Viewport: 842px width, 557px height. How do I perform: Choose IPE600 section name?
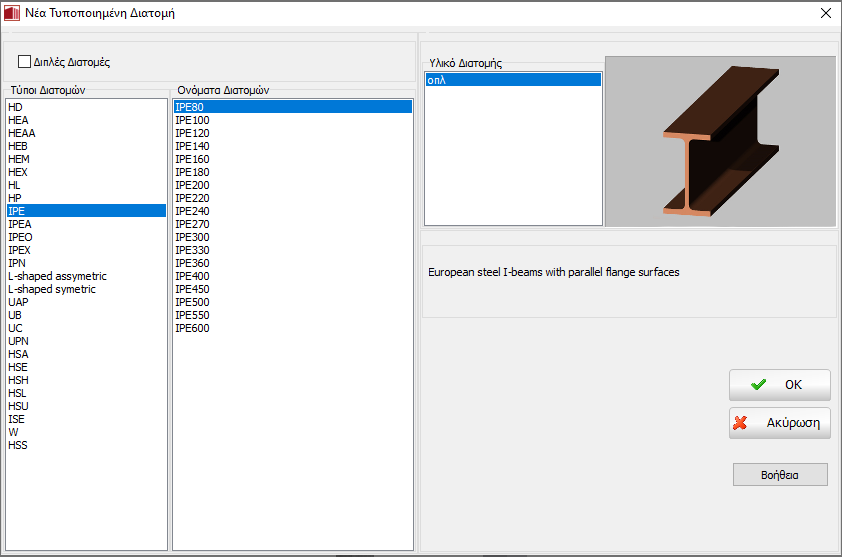pos(192,328)
